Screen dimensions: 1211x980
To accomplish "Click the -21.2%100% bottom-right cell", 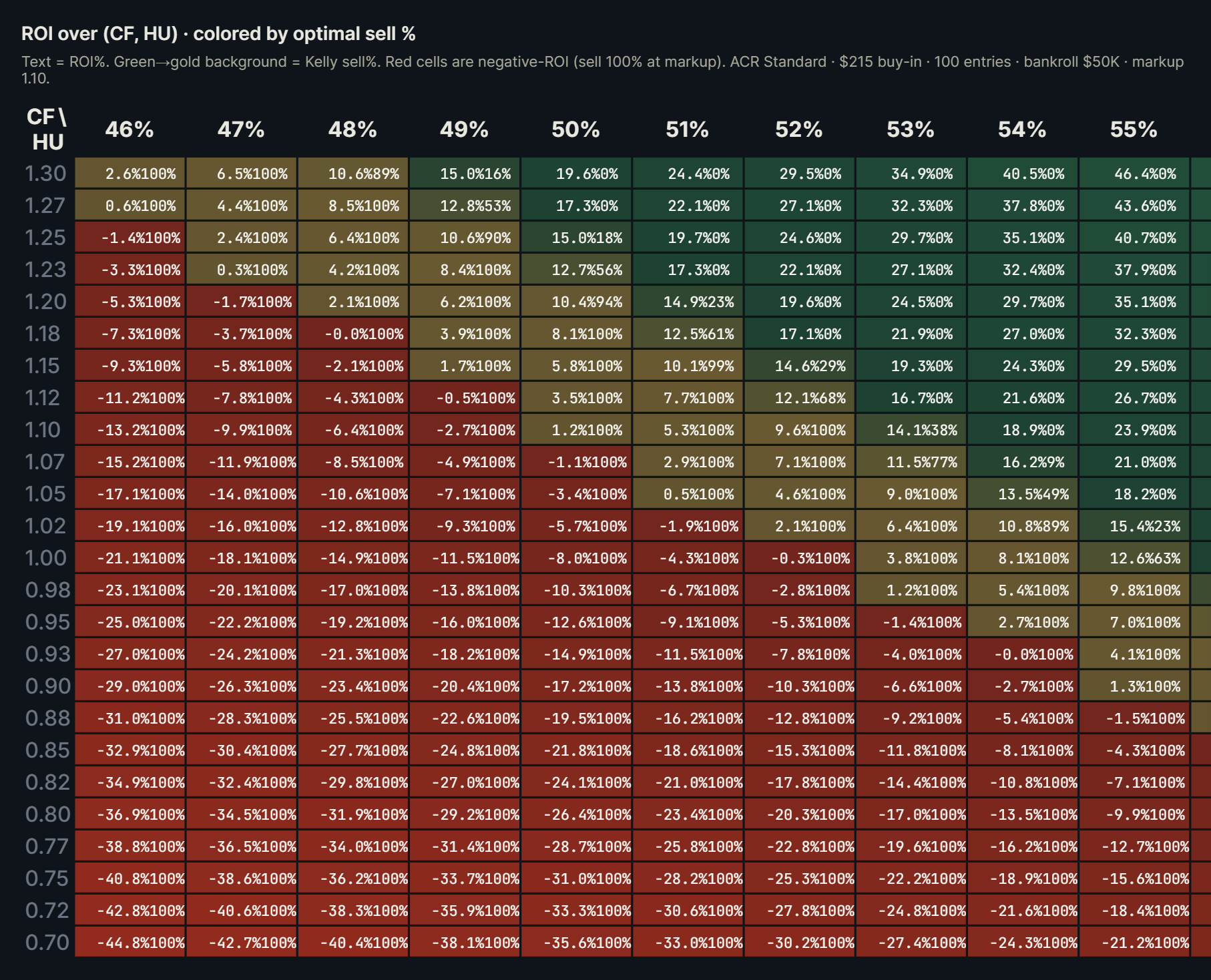I will coord(1134,942).
